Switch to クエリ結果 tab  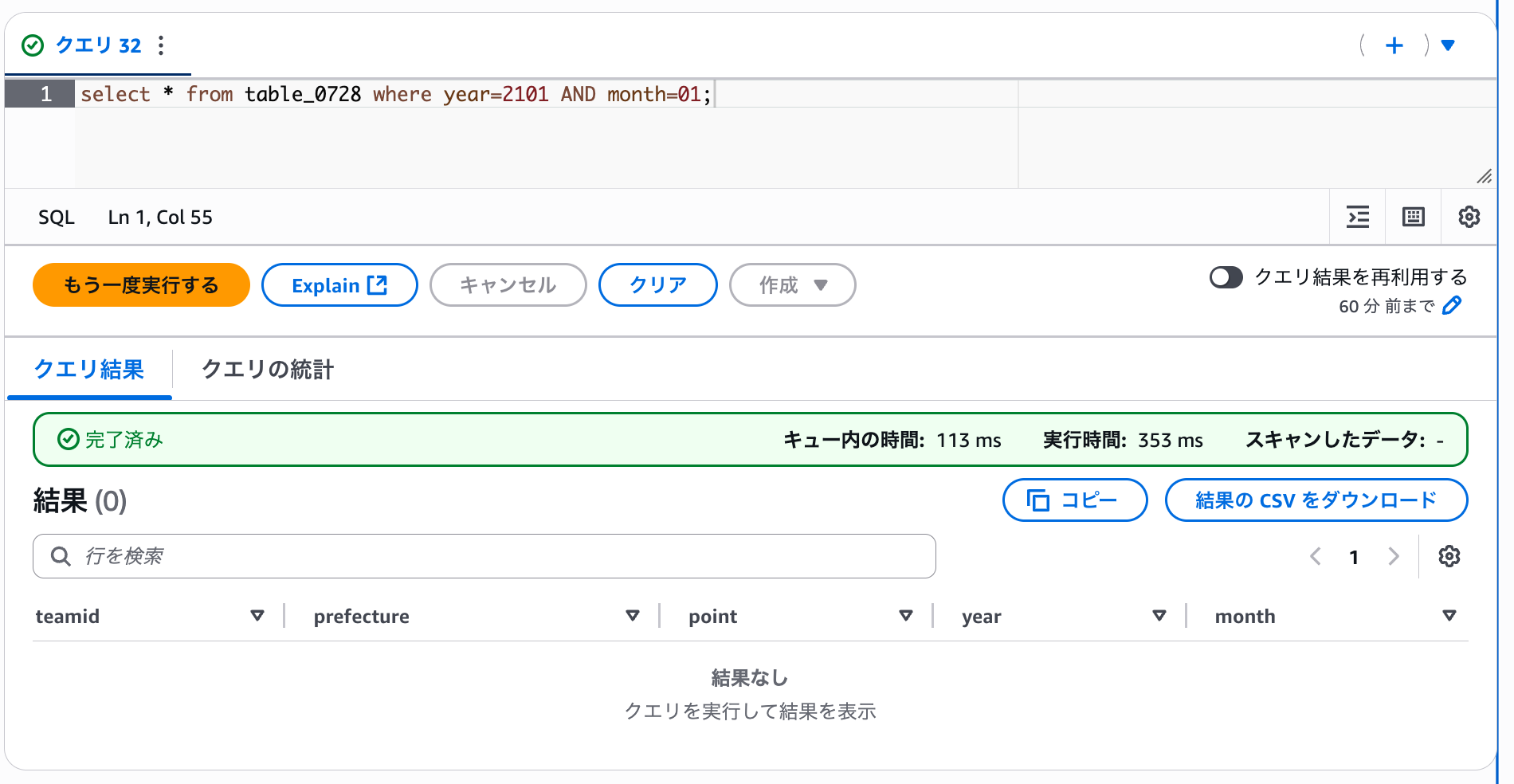click(x=89, y=370)
